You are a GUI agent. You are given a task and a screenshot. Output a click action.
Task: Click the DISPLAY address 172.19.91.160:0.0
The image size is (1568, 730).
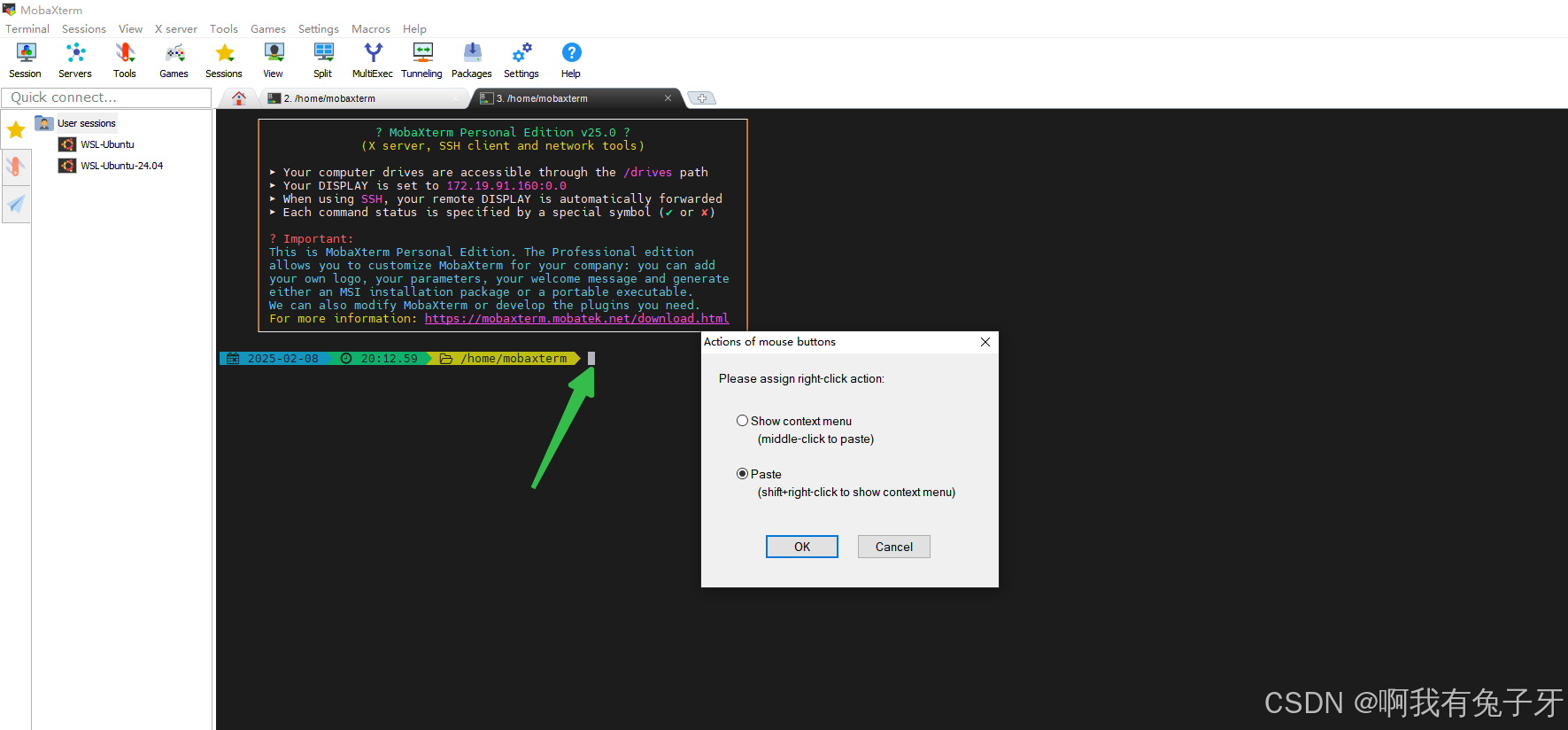click(x=506, y=186)
